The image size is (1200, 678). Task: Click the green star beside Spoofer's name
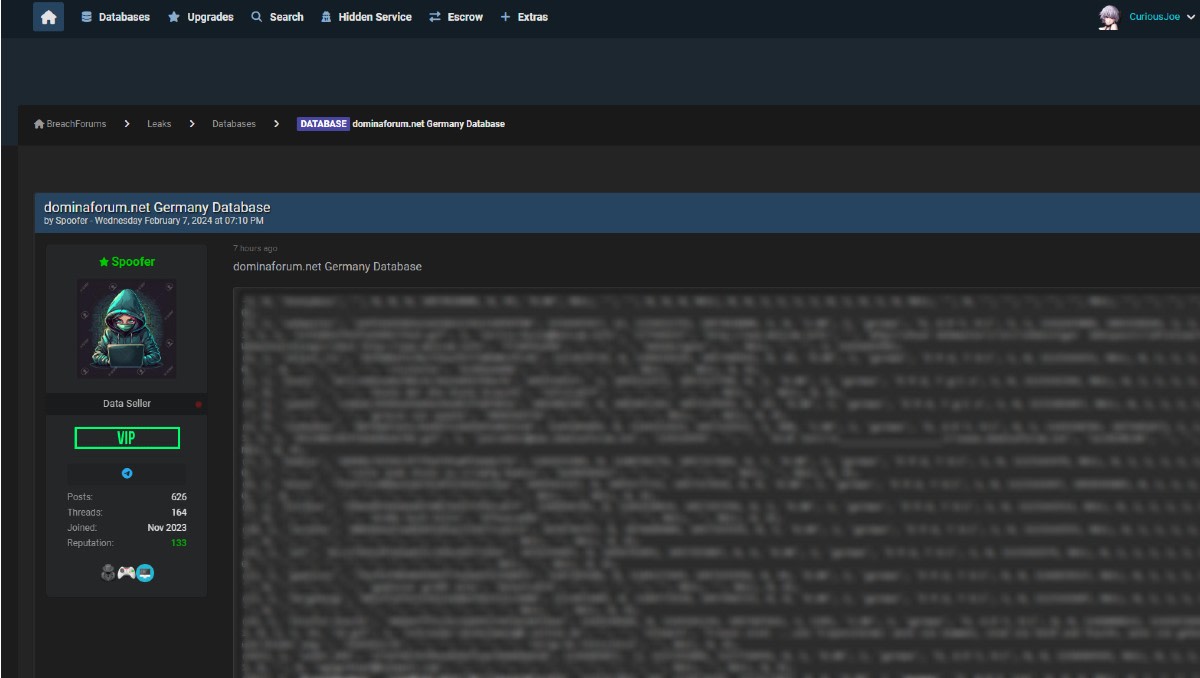[x=102, y=261]
